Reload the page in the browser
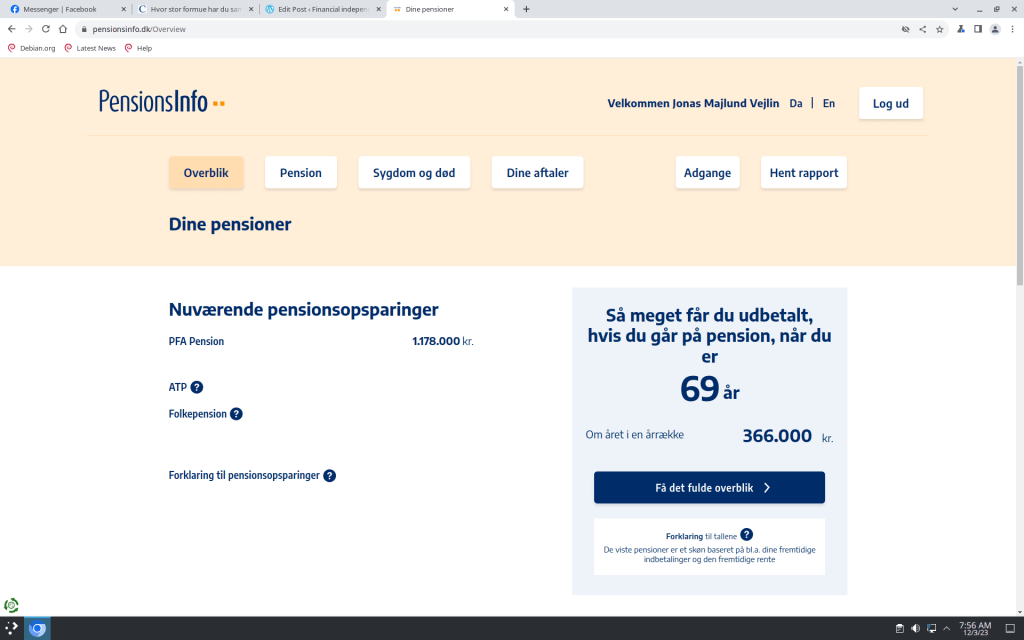Image resolution: width=1024 pixels, height=640 pixels. tap(45, 29)
